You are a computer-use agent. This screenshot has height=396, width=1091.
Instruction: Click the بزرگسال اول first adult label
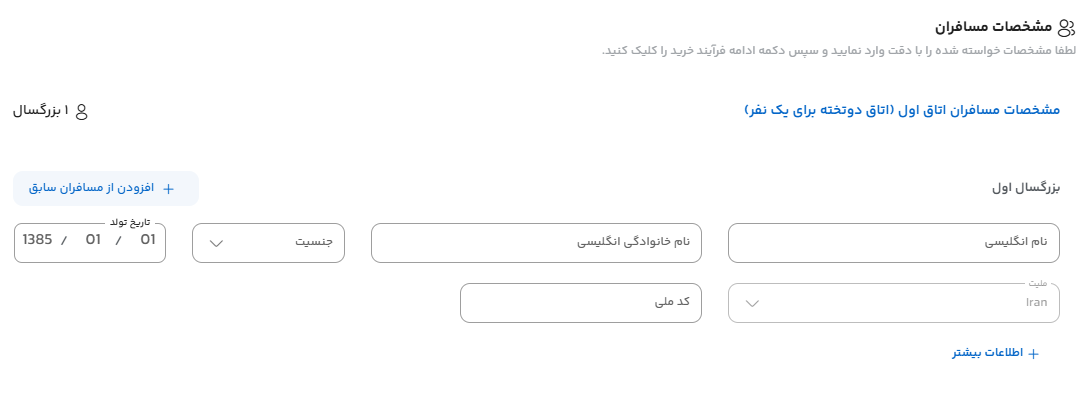1026,188
